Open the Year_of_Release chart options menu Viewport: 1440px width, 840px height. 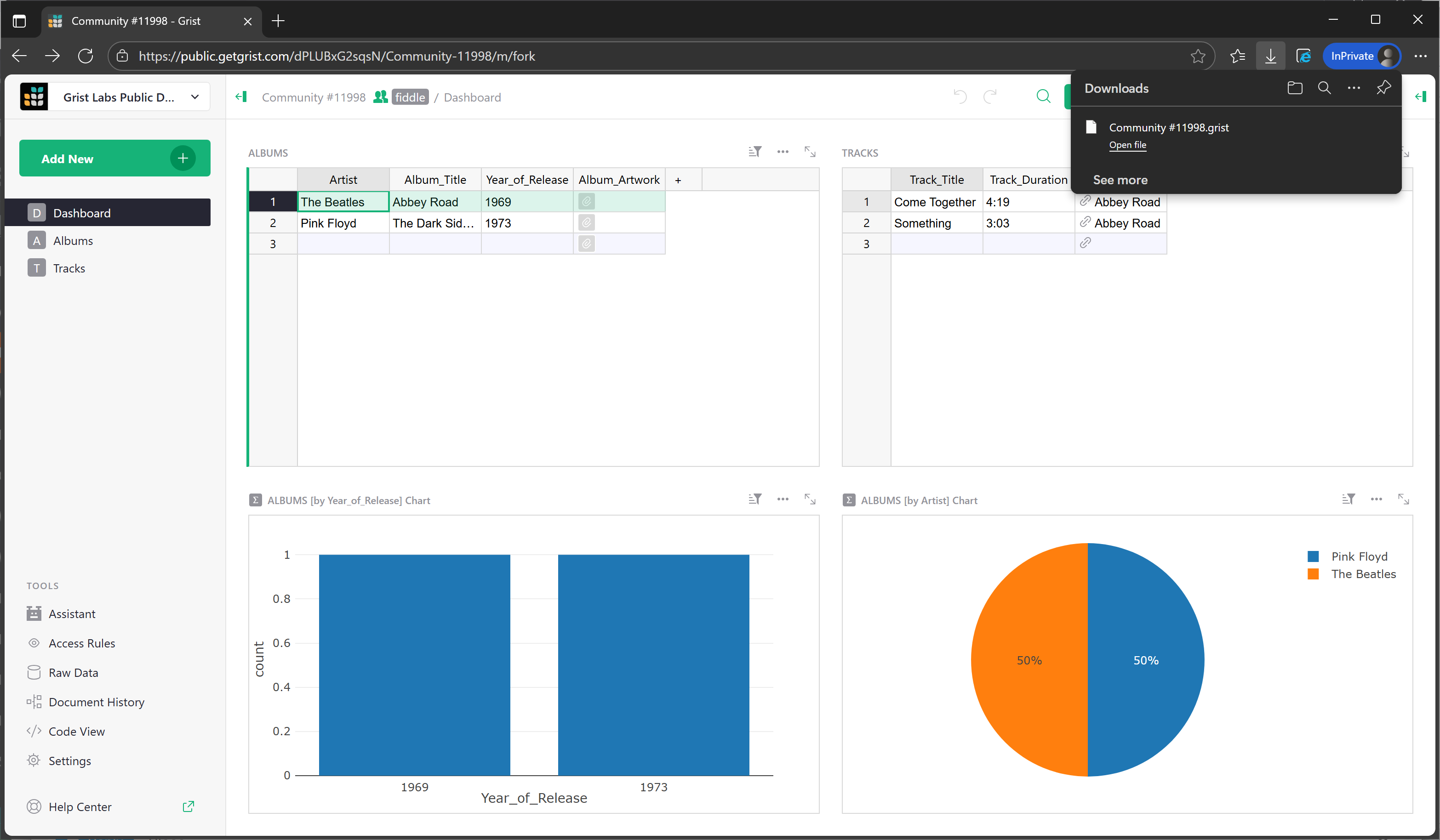(782, 499)
